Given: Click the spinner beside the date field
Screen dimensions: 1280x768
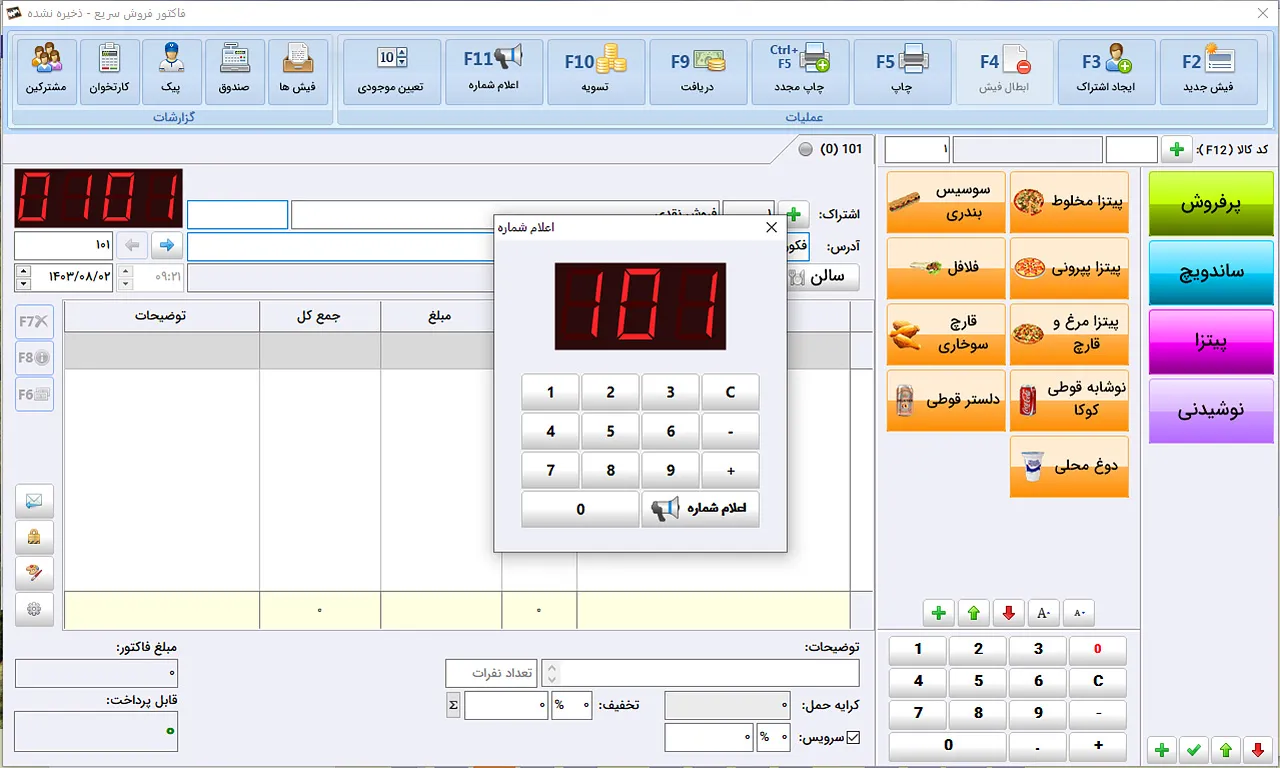Looking at the screenshot, I should click(22, 276).
